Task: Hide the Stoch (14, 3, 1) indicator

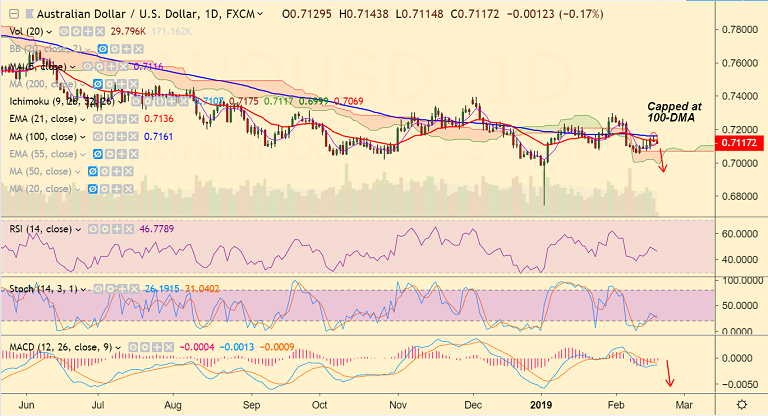Action: click(98, 289)
